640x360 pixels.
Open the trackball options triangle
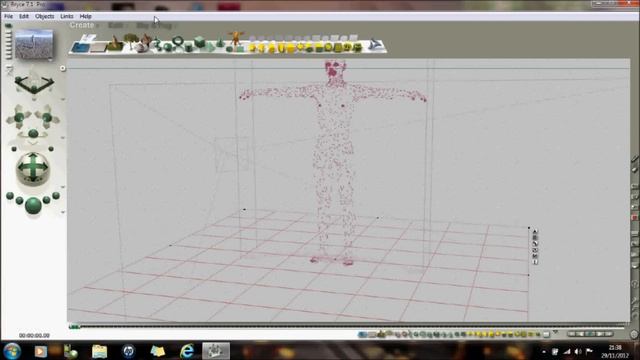[63, 187]
